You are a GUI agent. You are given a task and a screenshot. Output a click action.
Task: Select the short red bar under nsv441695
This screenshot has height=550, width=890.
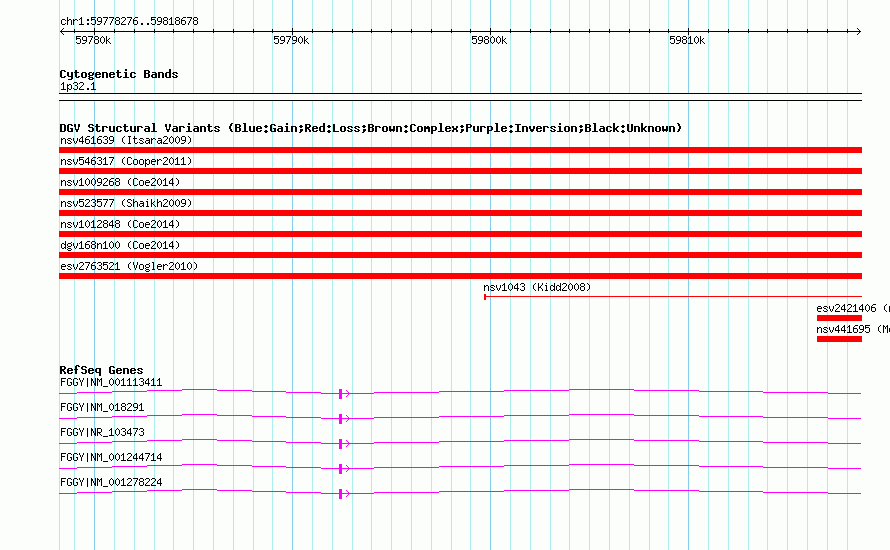pyautogui.click(x=839, y=339)
